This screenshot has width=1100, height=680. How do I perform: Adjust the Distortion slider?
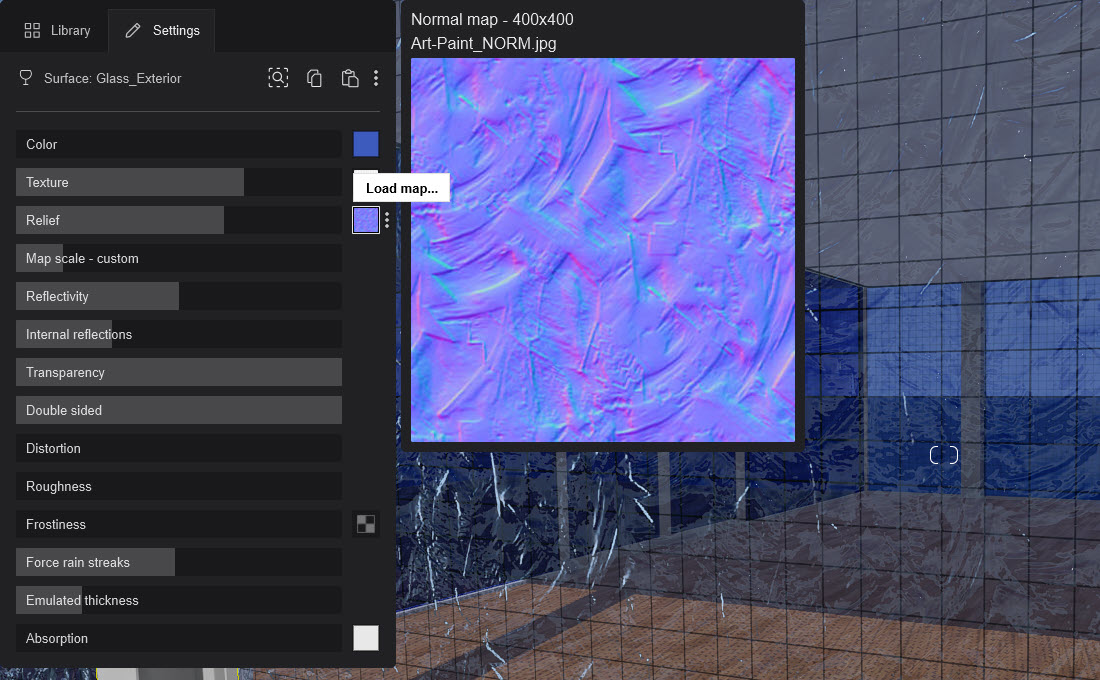pyautogui.click(x=179, y=448)
